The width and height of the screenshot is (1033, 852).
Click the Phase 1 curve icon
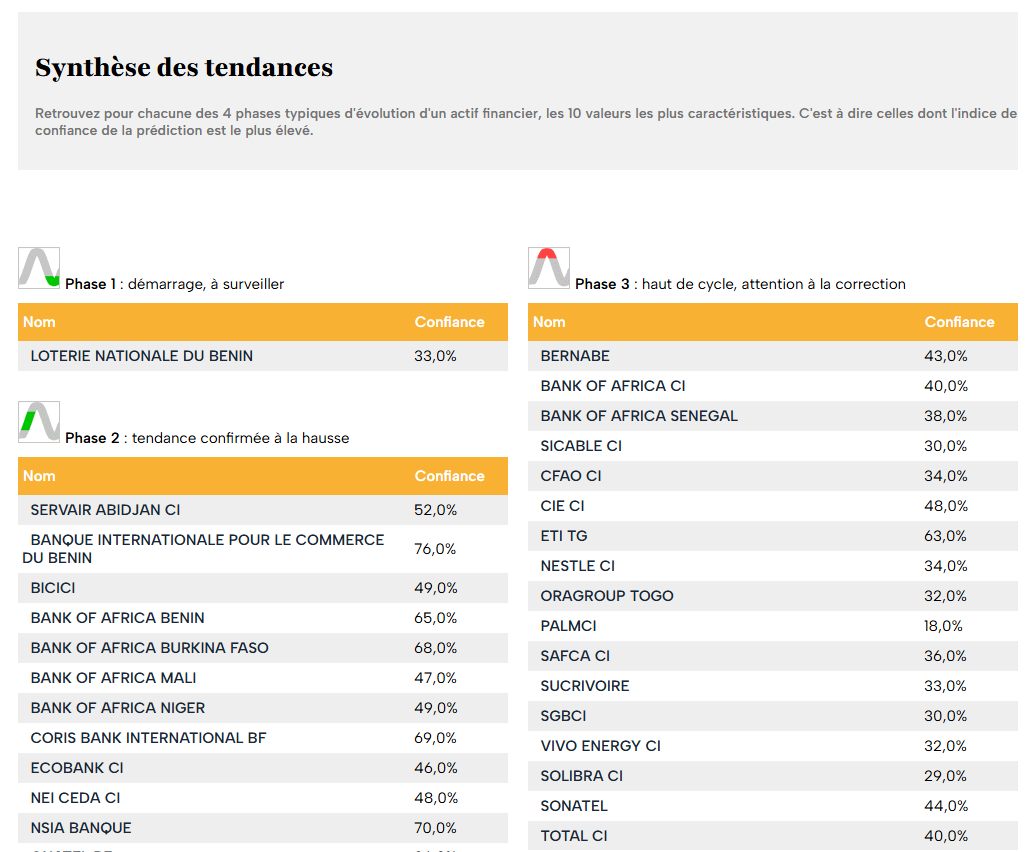pyautogui.click(x=39, y=268)
